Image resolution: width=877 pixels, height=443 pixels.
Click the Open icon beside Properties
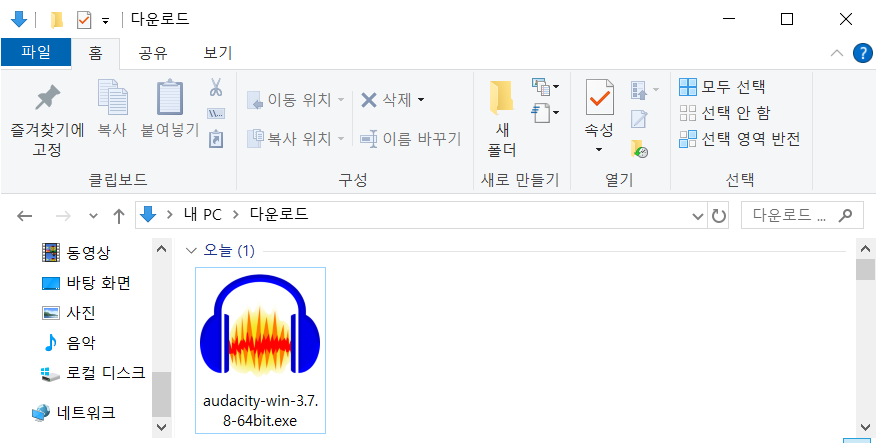pos(639,89)
